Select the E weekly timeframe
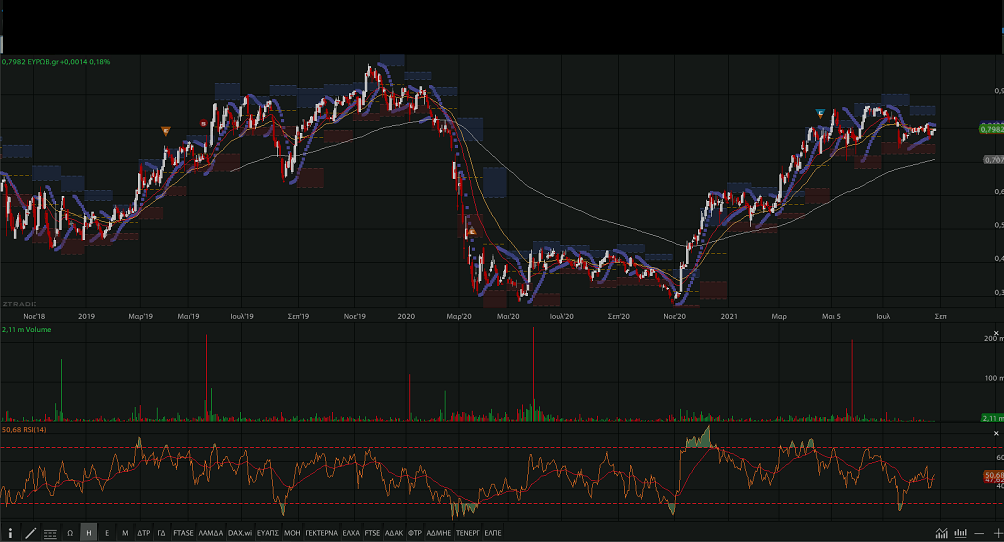The width and height of the screenshot is (1004, 542). pos(107,533)
